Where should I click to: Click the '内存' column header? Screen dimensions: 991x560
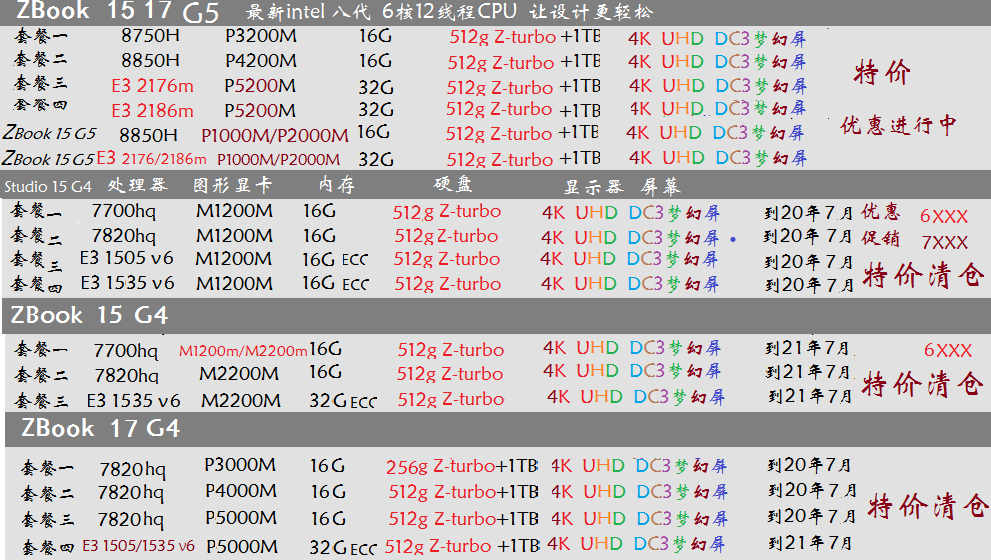(x=337, y=185)
